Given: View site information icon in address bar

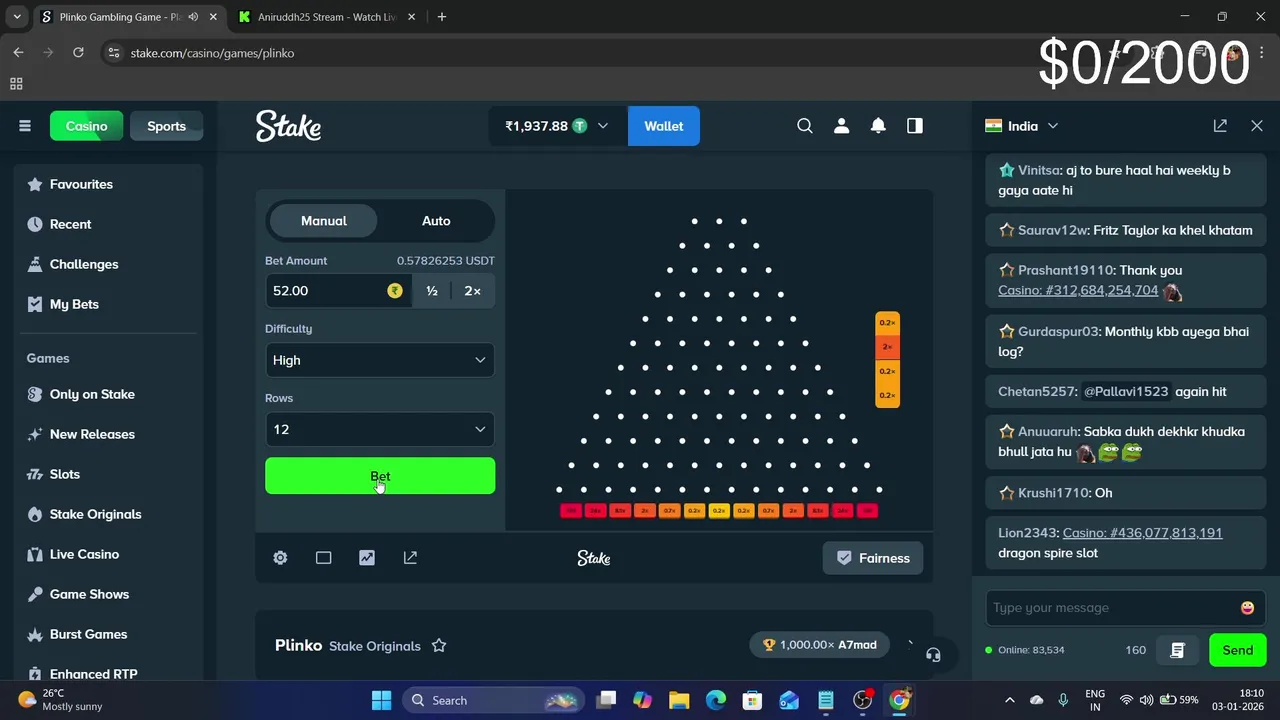Looking at the screenshot, I should coord(114,53).
